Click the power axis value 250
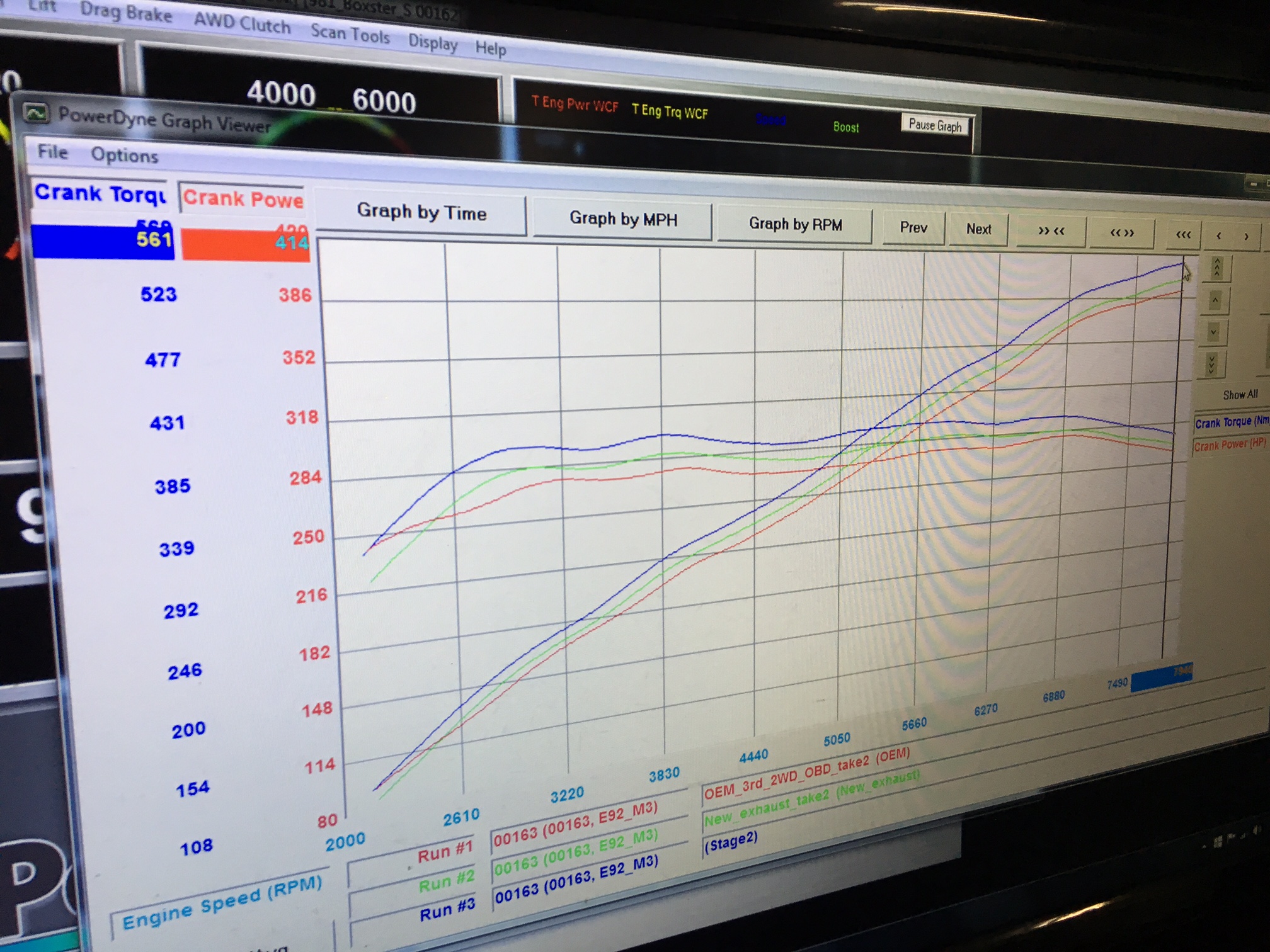The width and height of the screenshot is (1270, 952). coord(308,537)
